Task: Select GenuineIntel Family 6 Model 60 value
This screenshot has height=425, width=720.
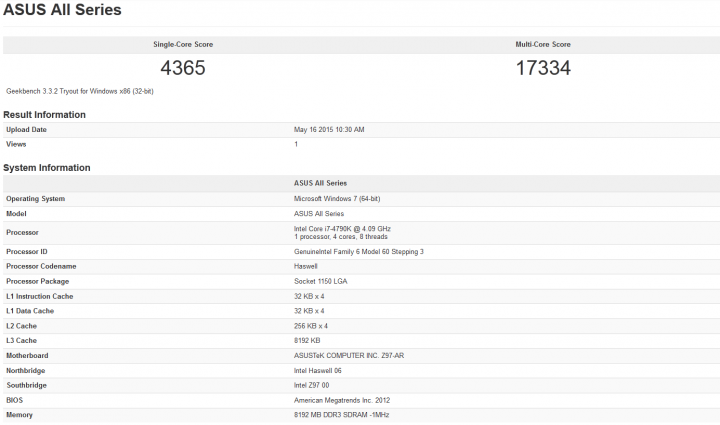Action: [x=359, y=252]
